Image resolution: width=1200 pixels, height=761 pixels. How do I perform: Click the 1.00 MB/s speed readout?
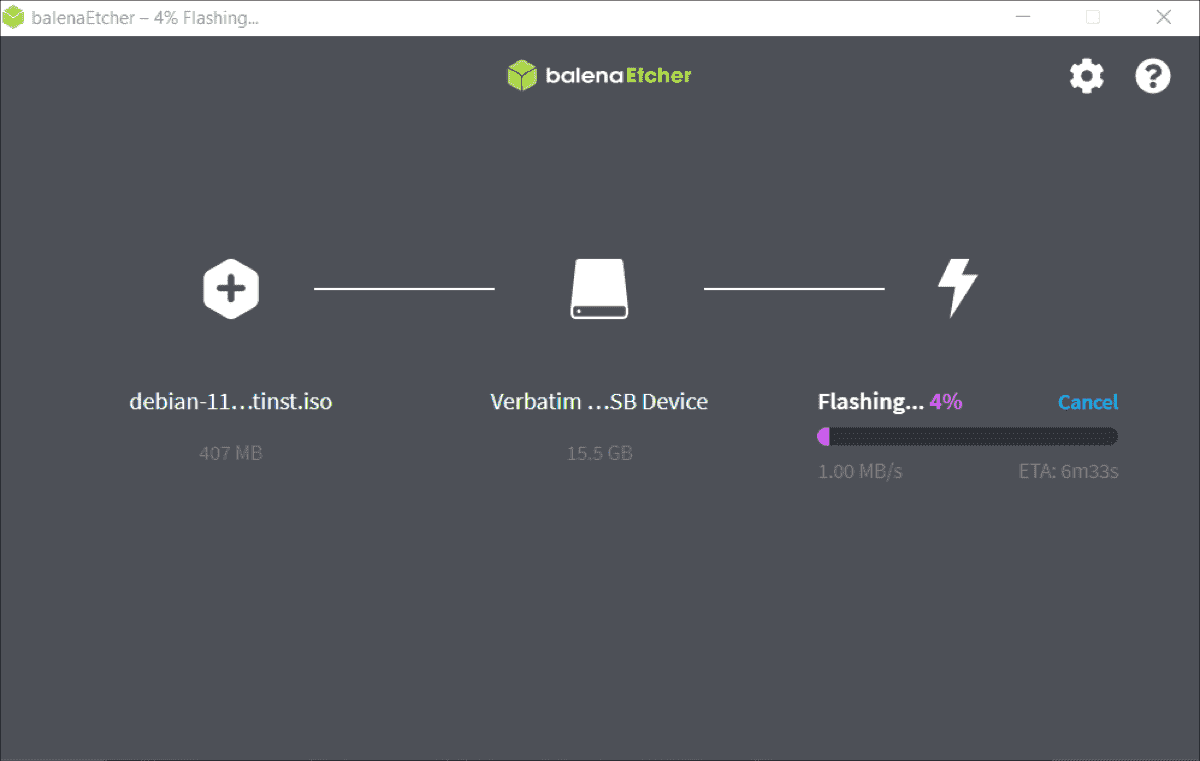click(x=860, y=471)
